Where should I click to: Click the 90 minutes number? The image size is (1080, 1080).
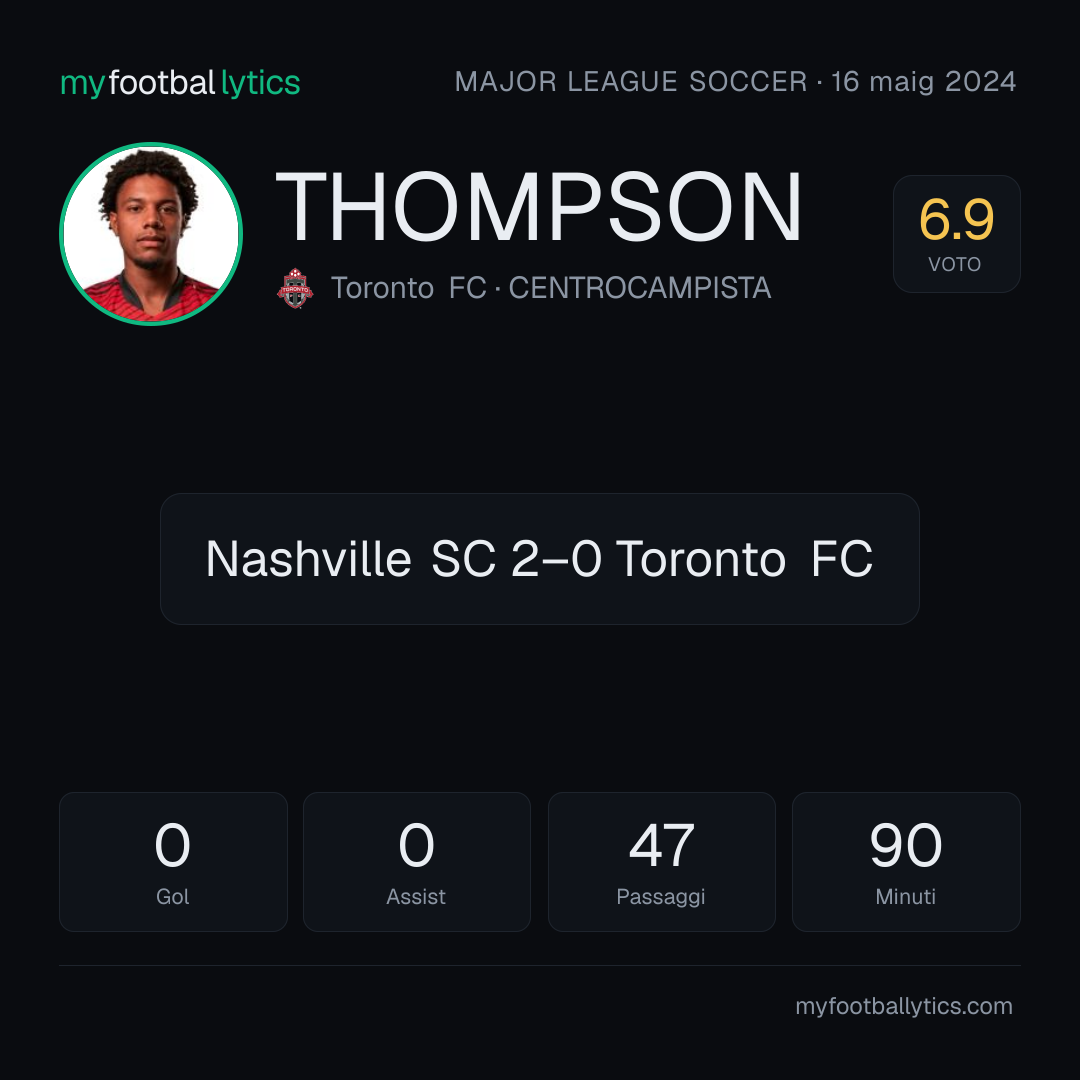coord(906,845)
